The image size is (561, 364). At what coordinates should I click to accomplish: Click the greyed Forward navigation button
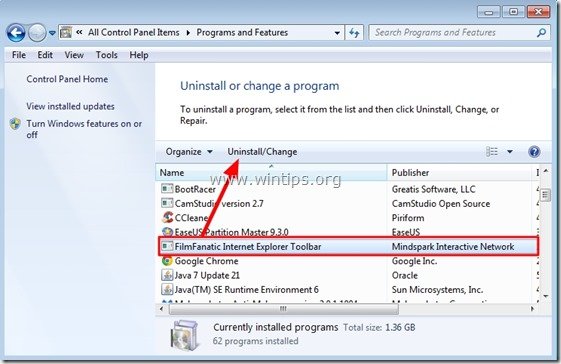point(37,33)
